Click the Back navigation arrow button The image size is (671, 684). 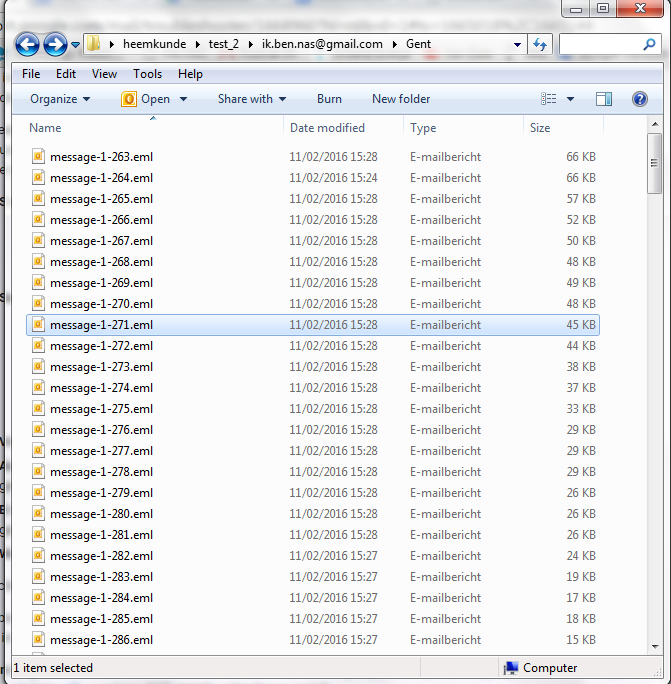(x=27, y=44)
